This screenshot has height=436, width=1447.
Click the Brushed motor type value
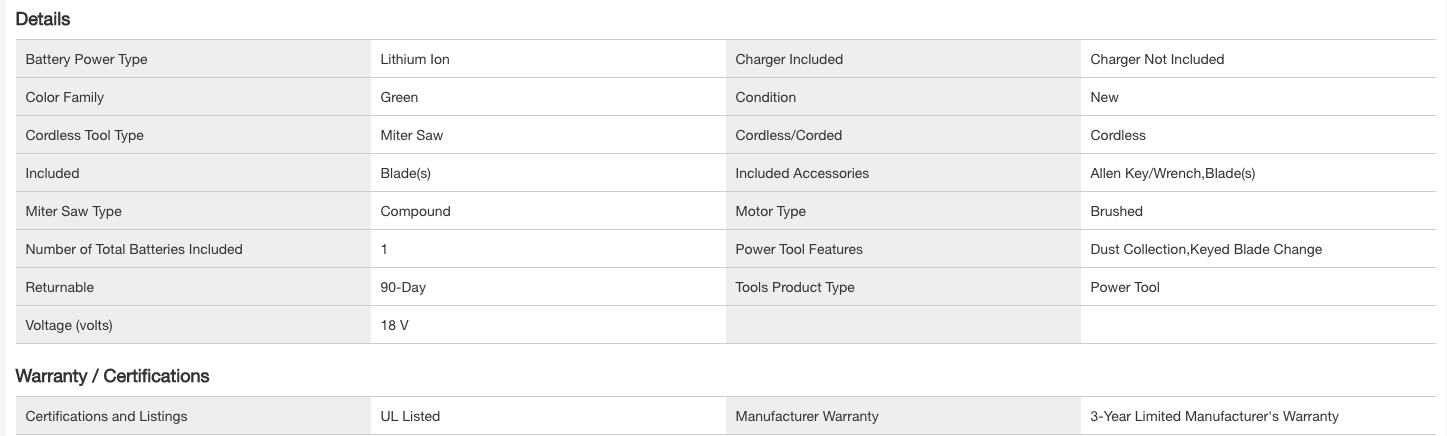tap(1116, 211)
